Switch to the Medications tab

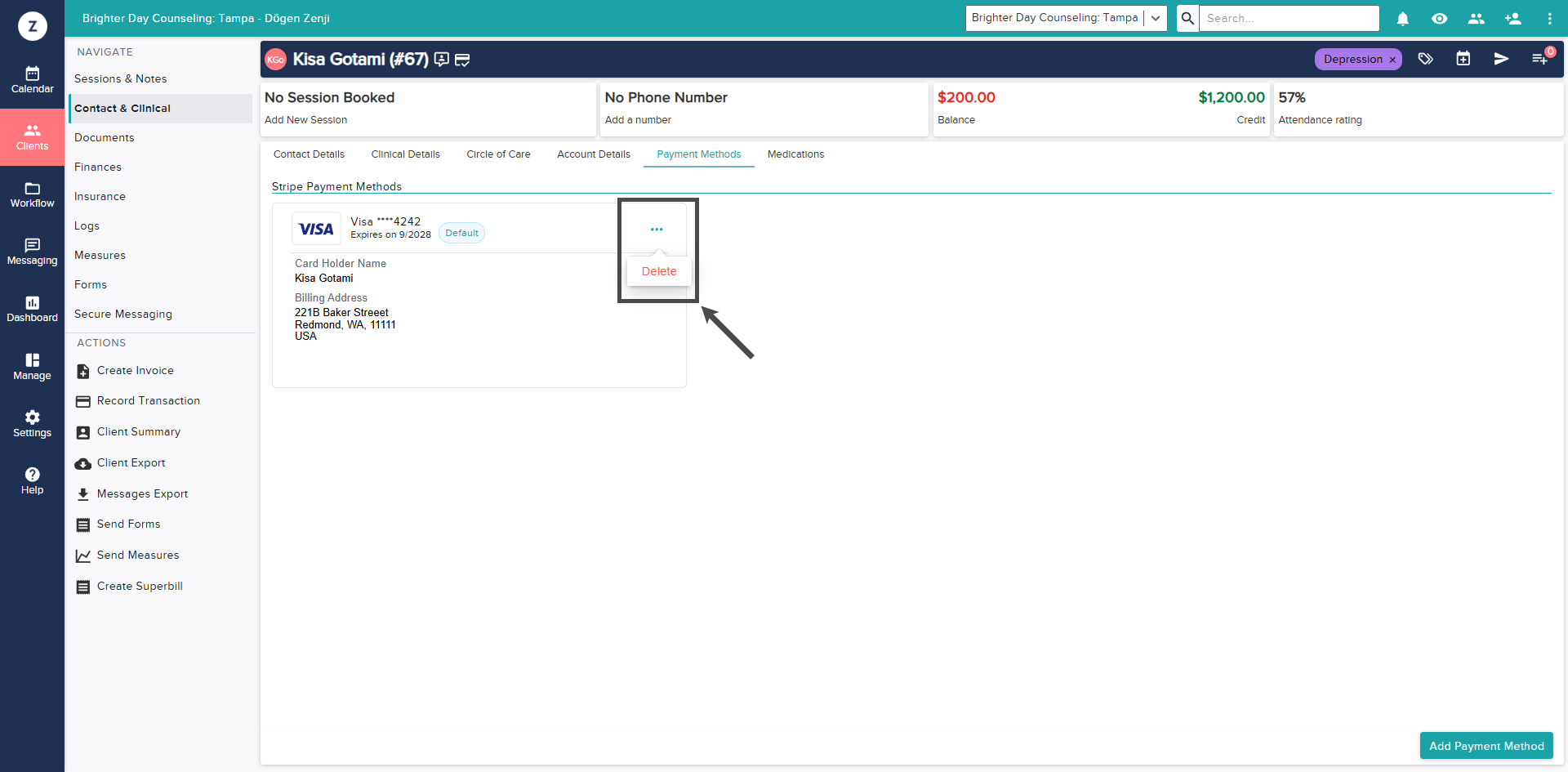tap(795, 154)
